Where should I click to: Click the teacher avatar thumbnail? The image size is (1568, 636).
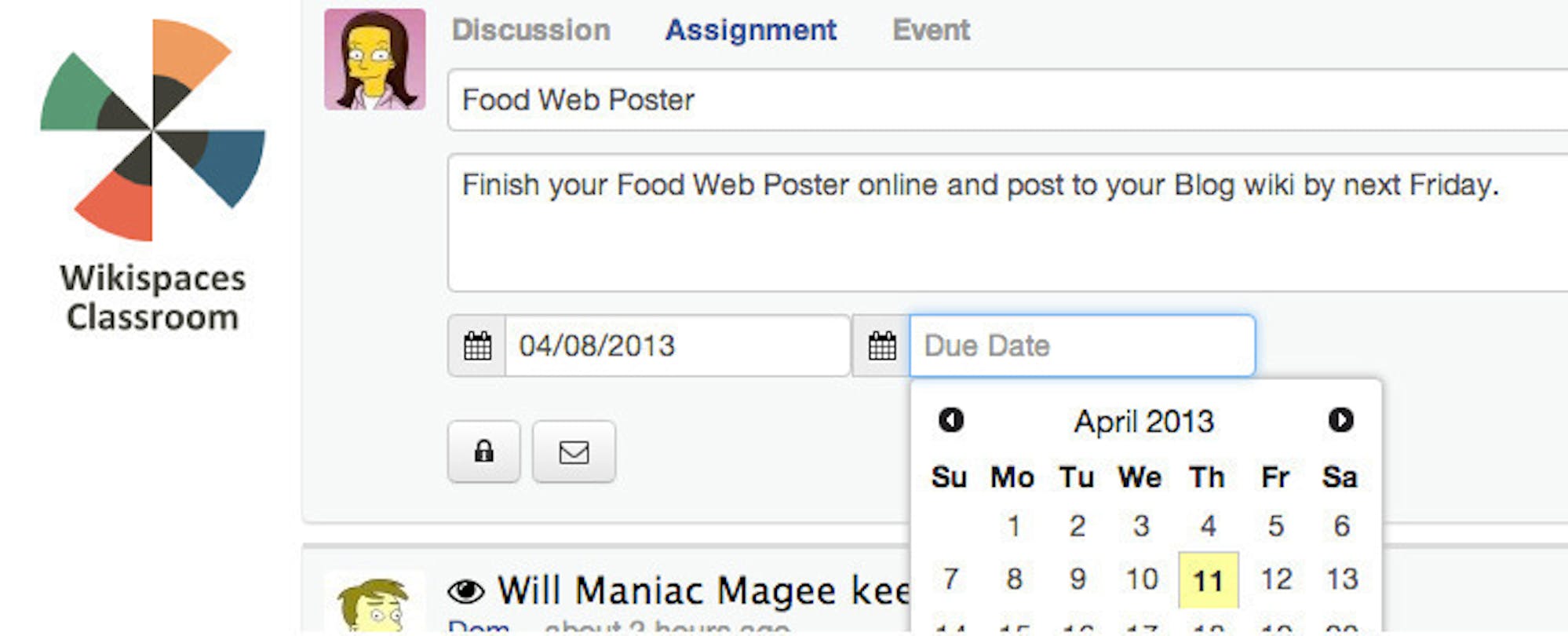375,60
